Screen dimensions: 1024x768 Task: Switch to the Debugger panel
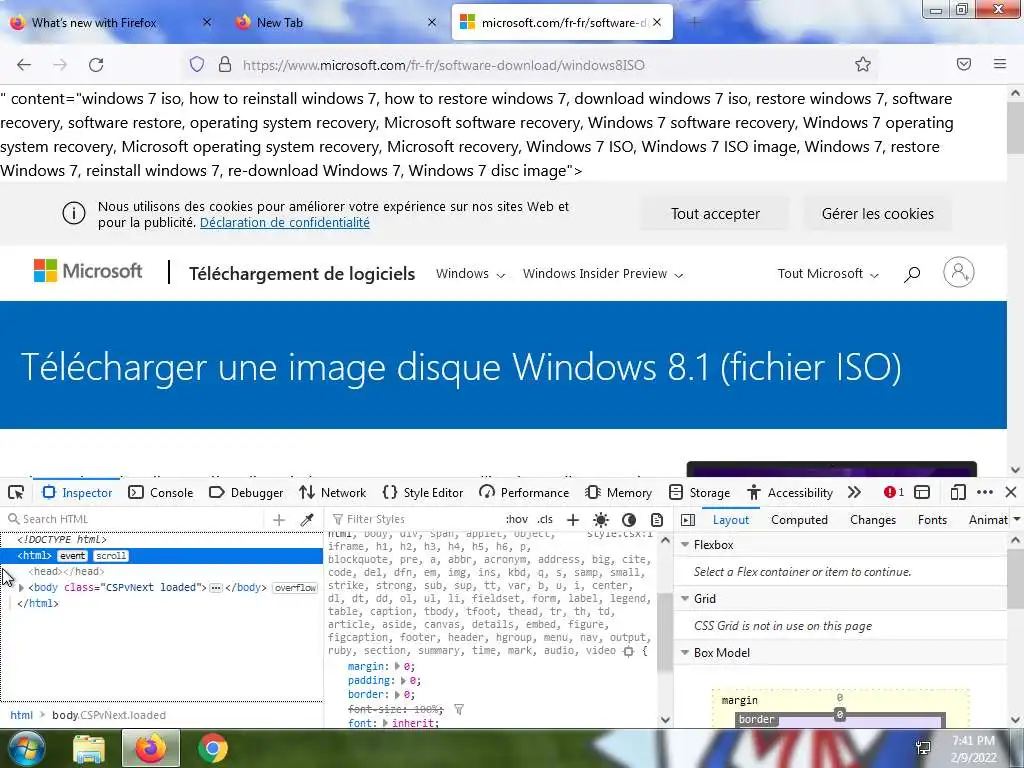(246, 492)
